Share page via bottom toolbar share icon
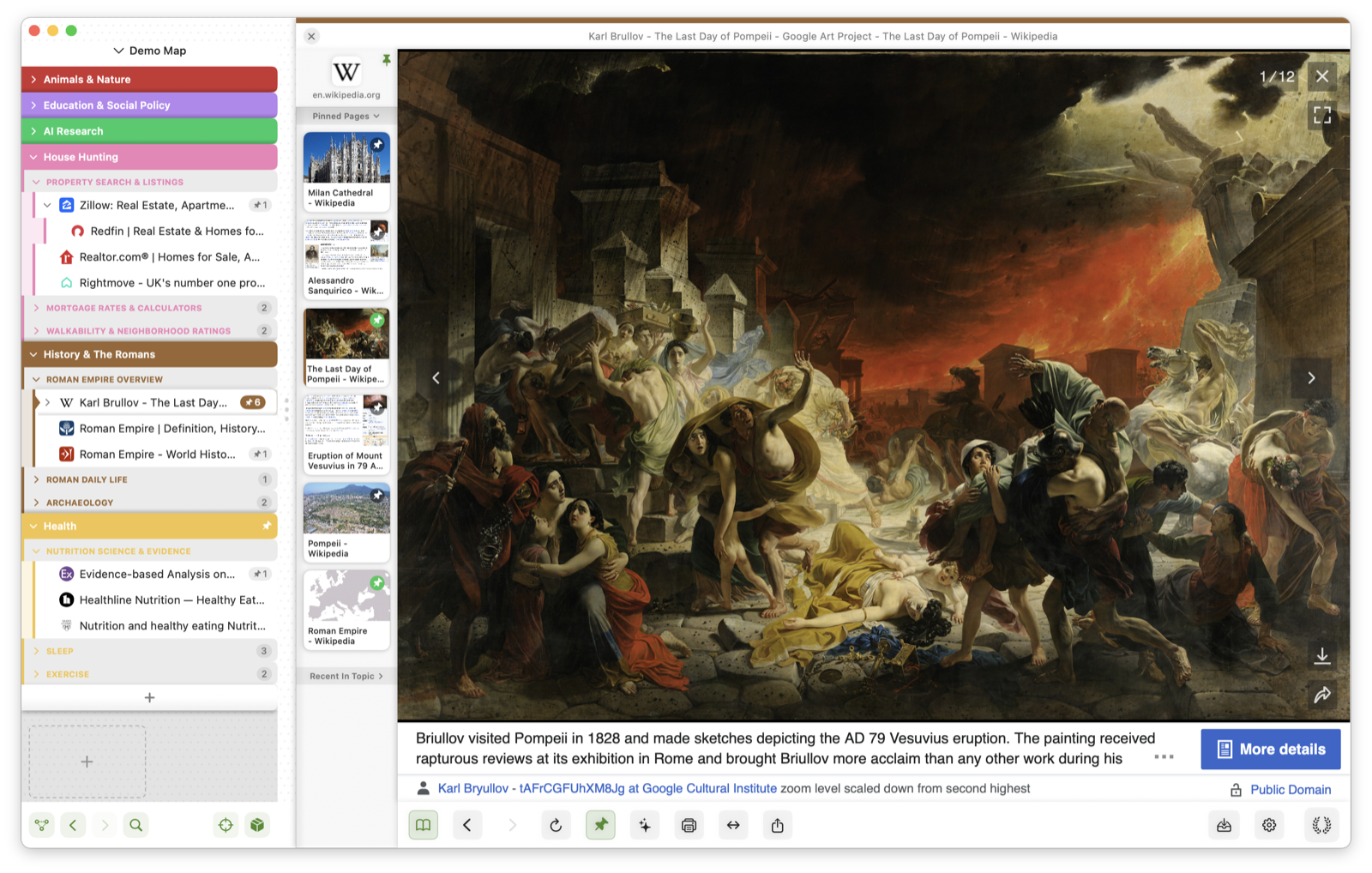Screen dimensions: 1372x873 [778, 825]
